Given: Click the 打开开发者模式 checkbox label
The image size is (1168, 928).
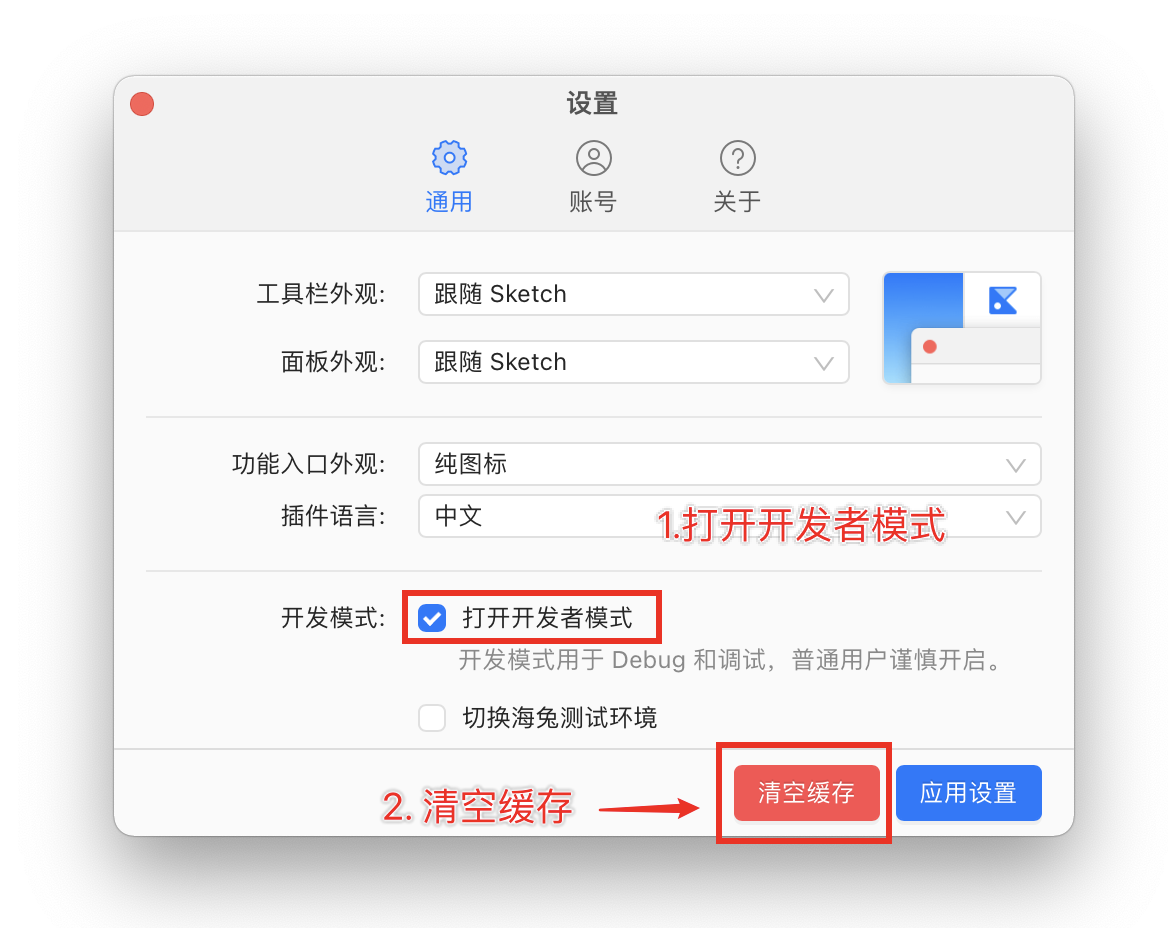Looking at the screenshot, I should [x=548, y=617].
